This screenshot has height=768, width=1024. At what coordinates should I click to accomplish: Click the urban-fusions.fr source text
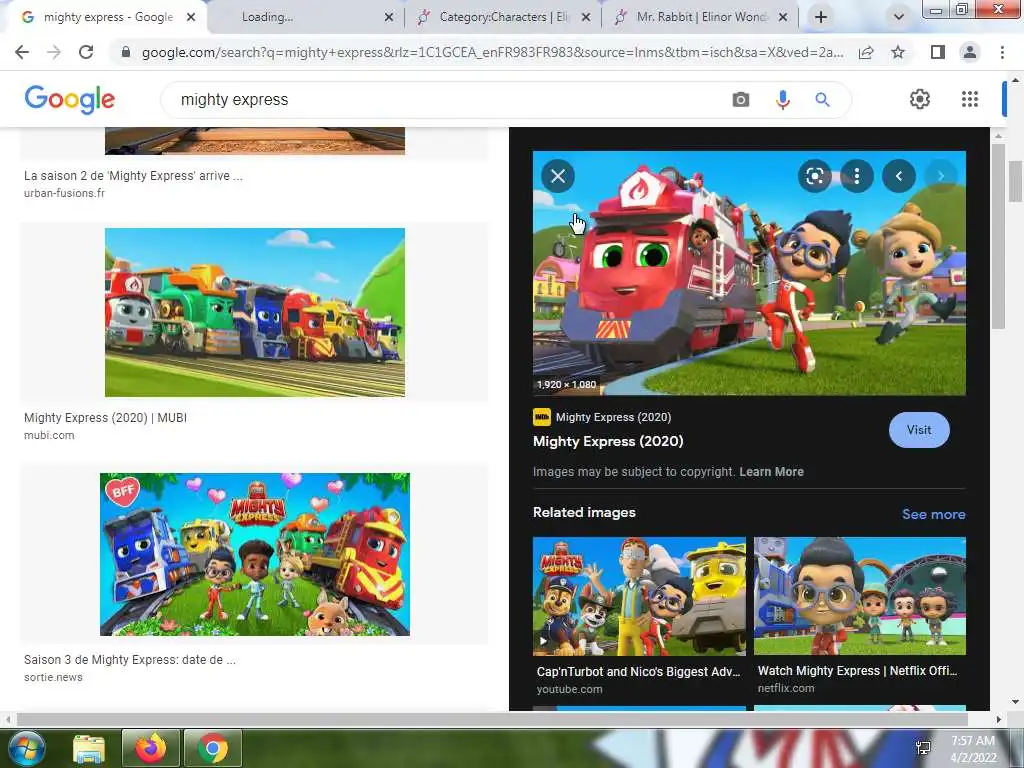point(64,193)
